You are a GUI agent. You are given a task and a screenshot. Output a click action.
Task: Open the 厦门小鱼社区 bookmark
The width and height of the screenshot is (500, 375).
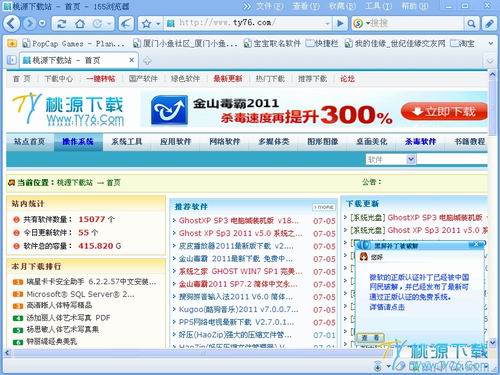185,44
